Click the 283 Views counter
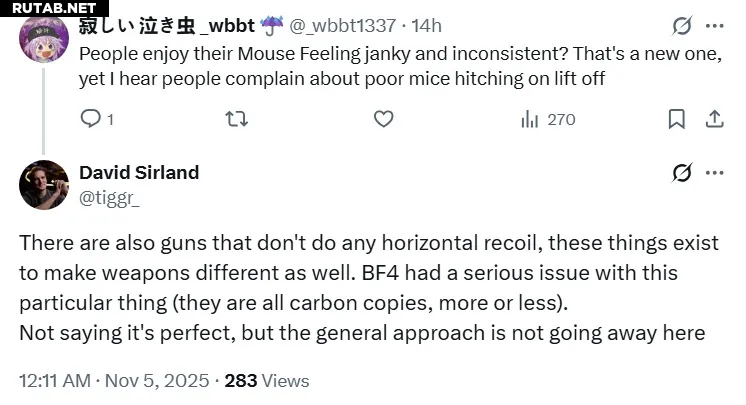This screenshot has width=746, height=405. 267,381
